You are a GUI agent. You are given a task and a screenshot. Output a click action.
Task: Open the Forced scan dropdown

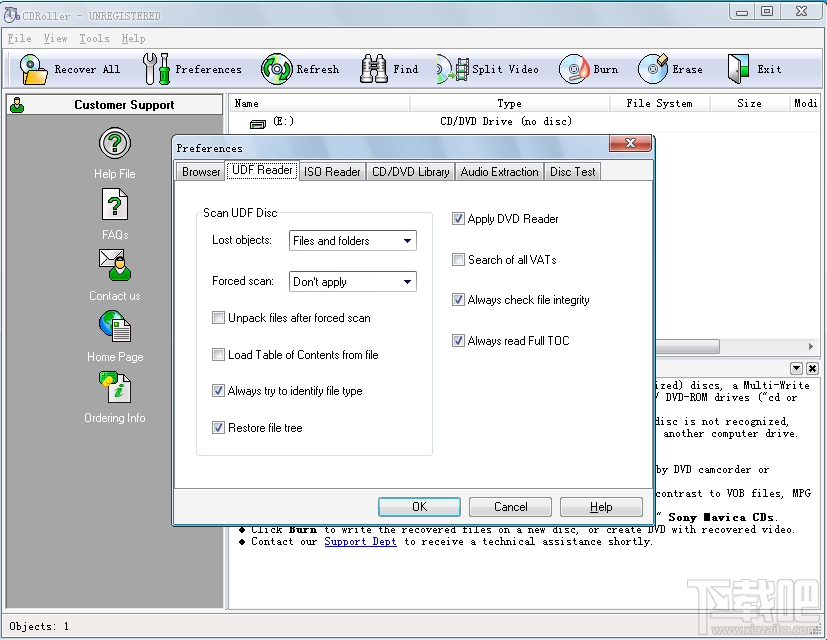[352, 281]
